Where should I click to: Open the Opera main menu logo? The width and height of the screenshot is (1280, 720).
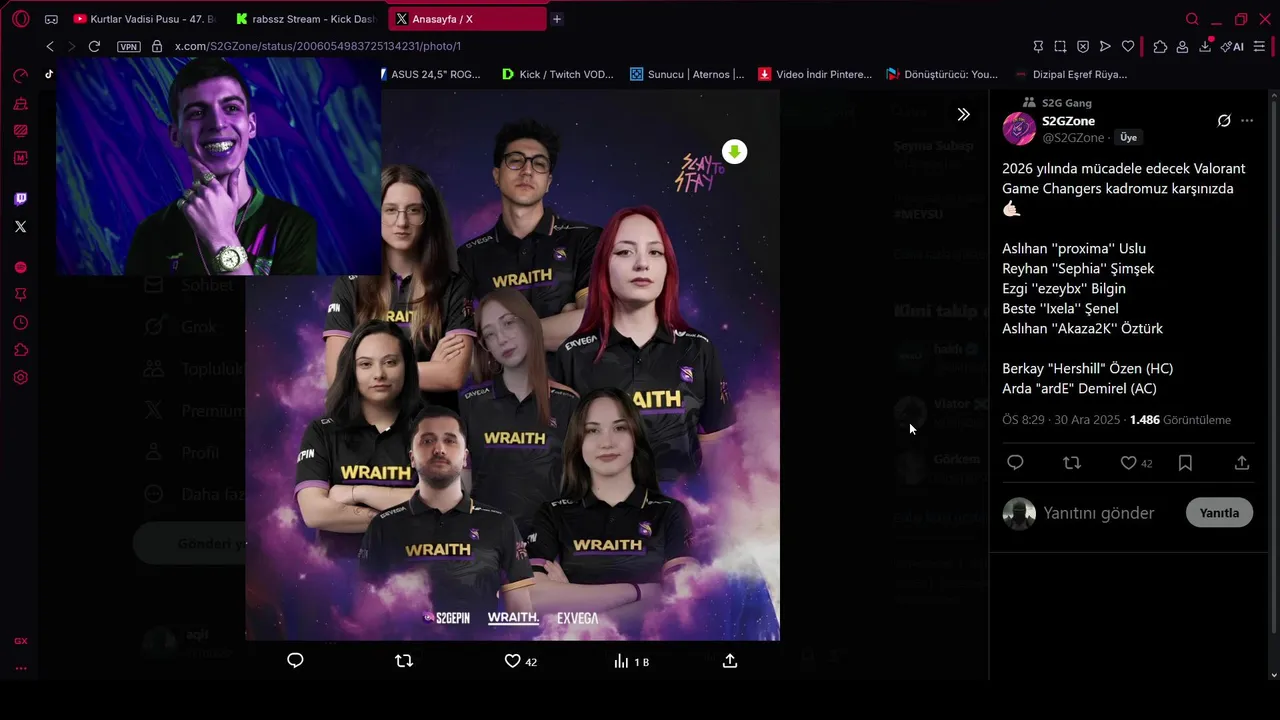[21, 19]
